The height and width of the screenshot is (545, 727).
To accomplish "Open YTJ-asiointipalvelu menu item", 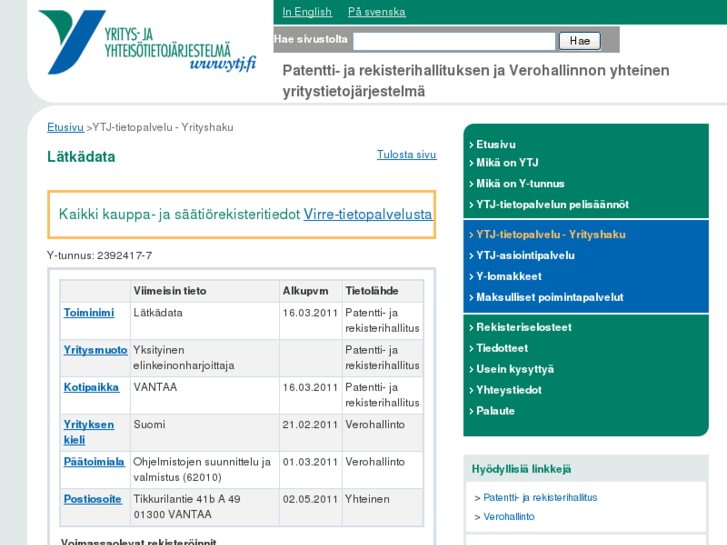I will [x=526, y=256].
